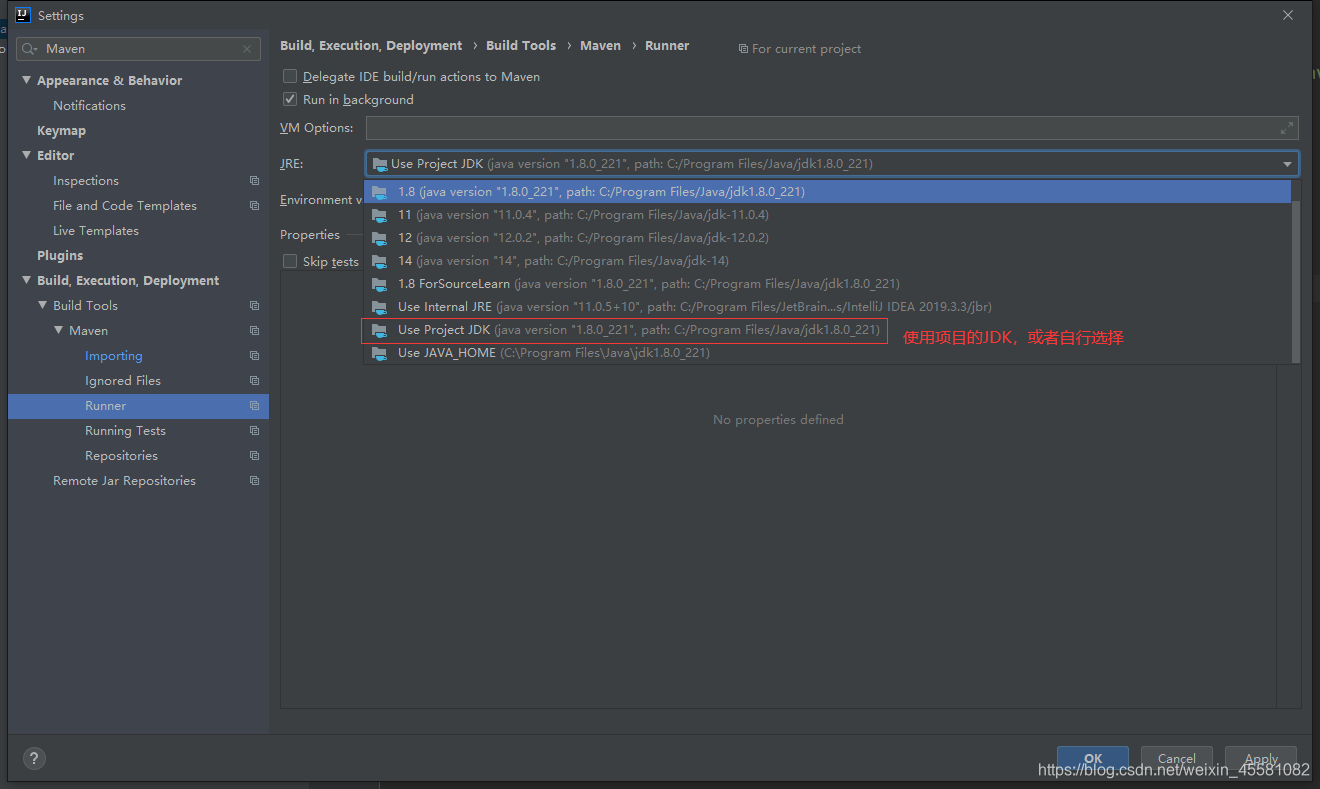
Task: Click the project-level icon beside Ignored Files
Action: point(254,381)
